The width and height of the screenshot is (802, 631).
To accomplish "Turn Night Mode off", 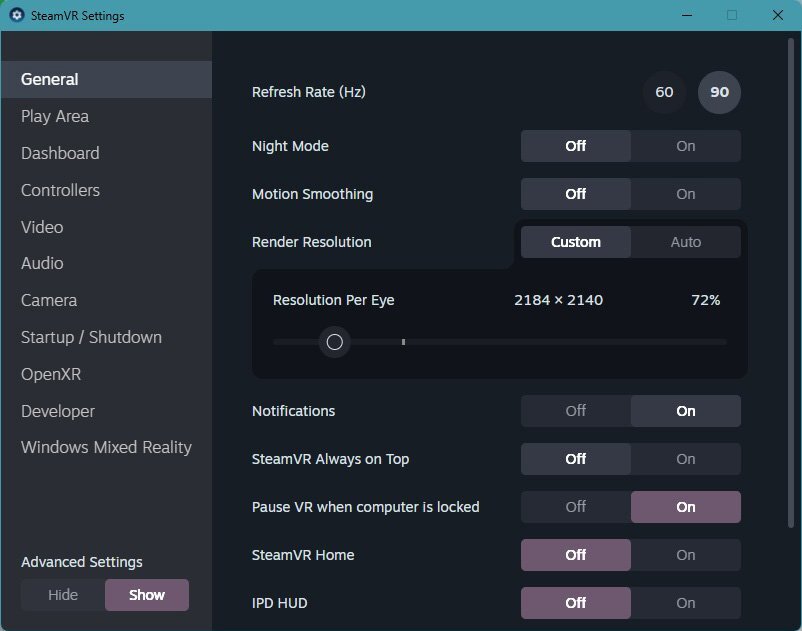I will pyautogui.click(x=575, y=146).
